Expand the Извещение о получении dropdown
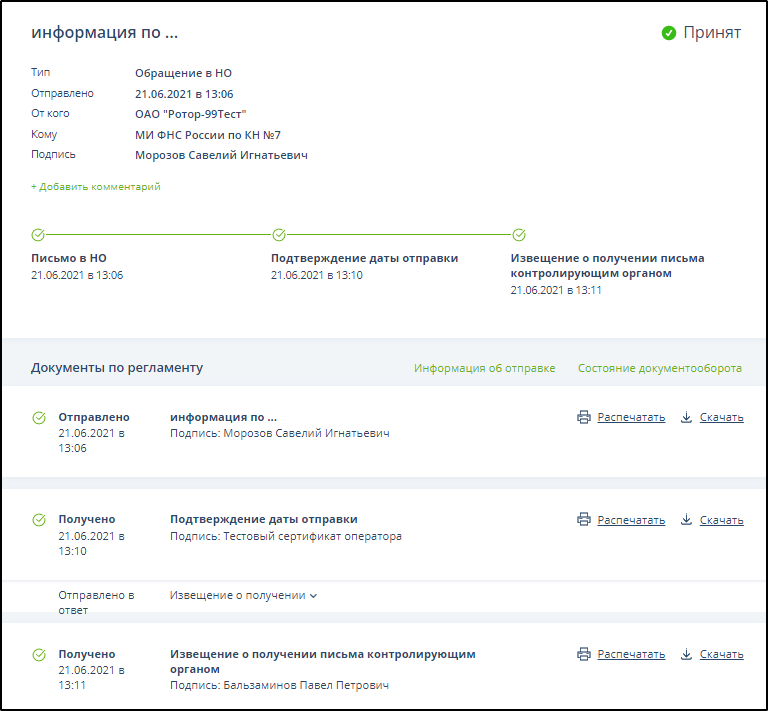This screenshot has height=711, width=768. pos(244,596)
